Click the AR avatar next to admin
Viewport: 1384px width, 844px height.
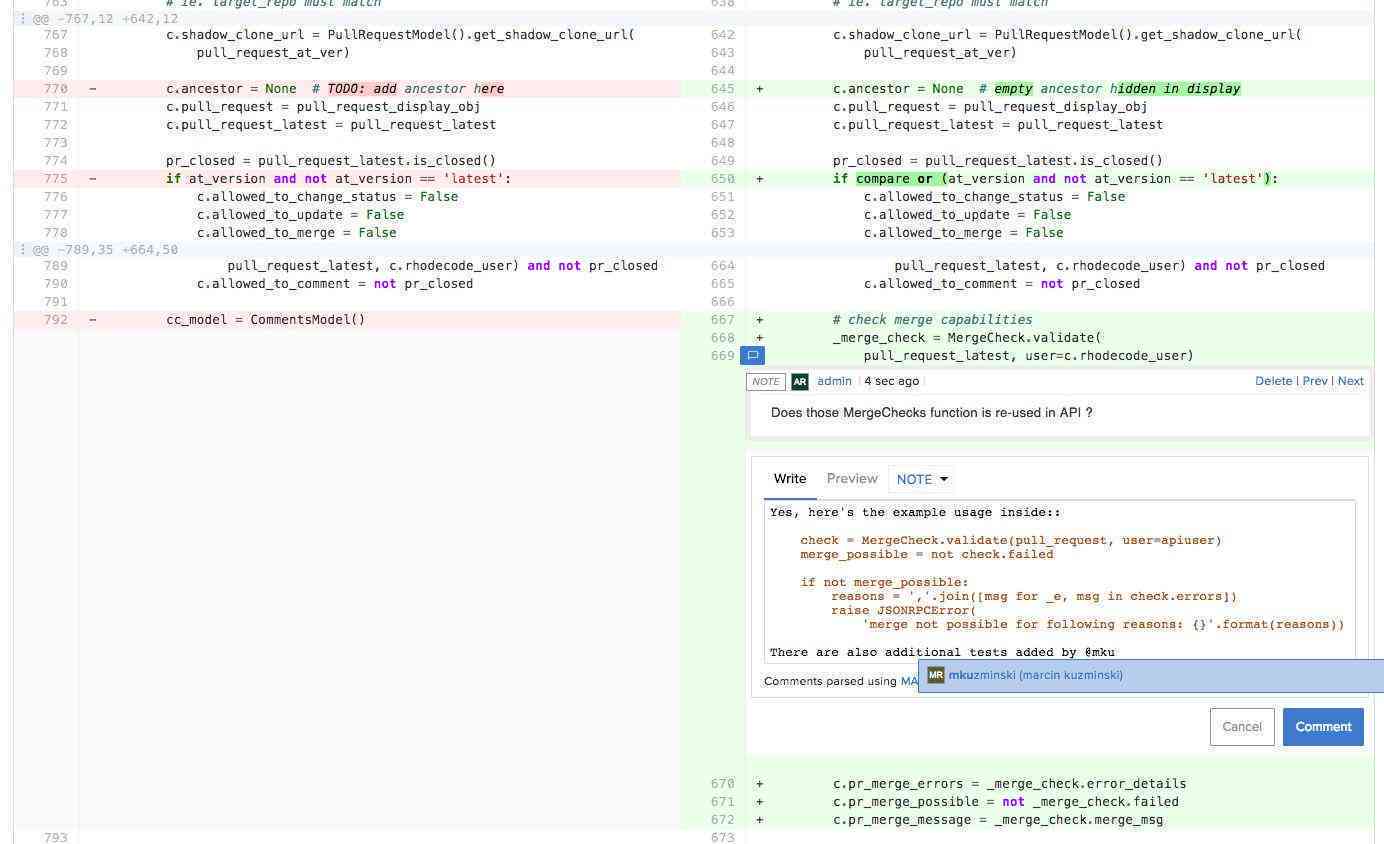click(800, 381)
